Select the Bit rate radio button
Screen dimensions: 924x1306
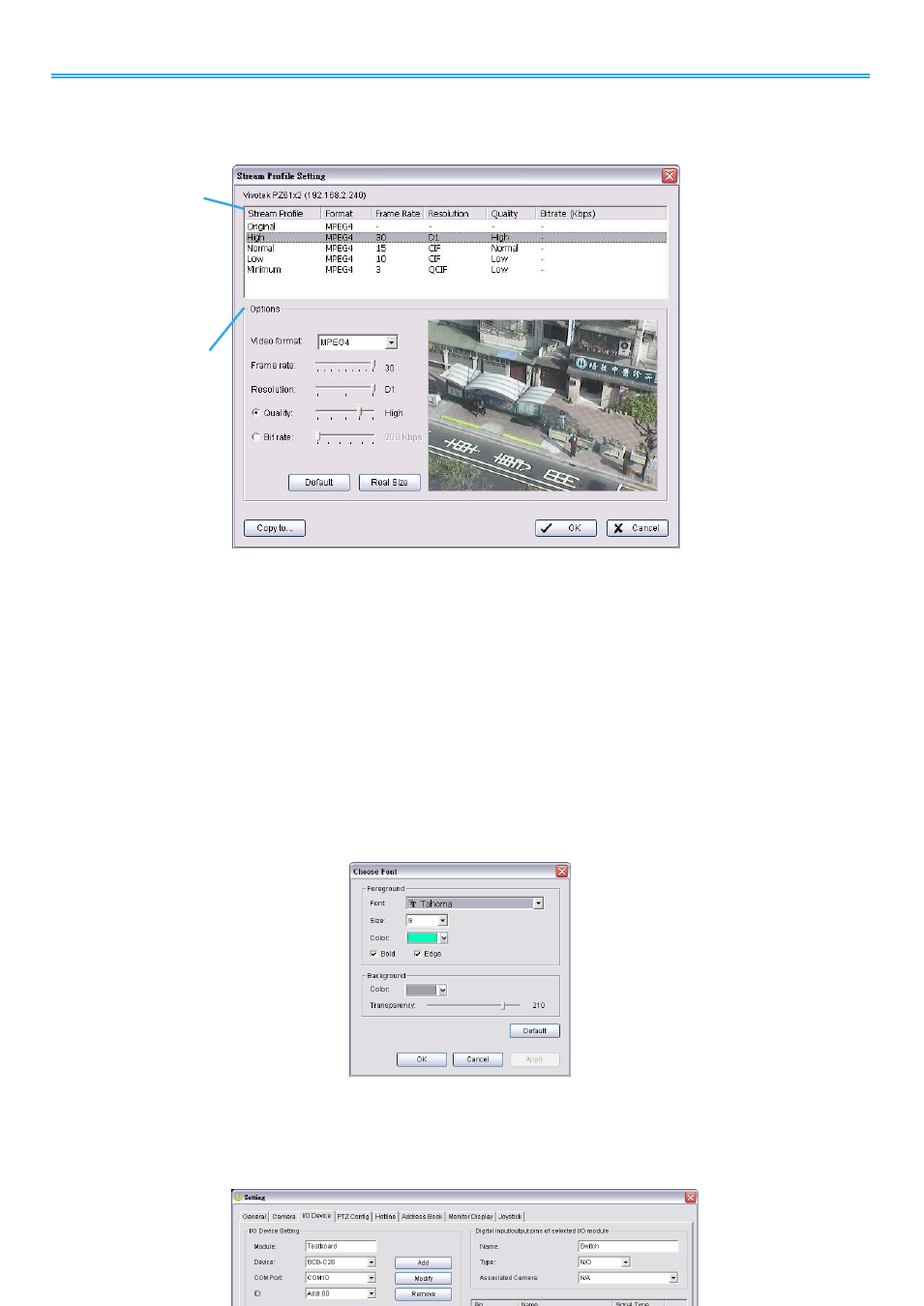(x=255, y=437)
